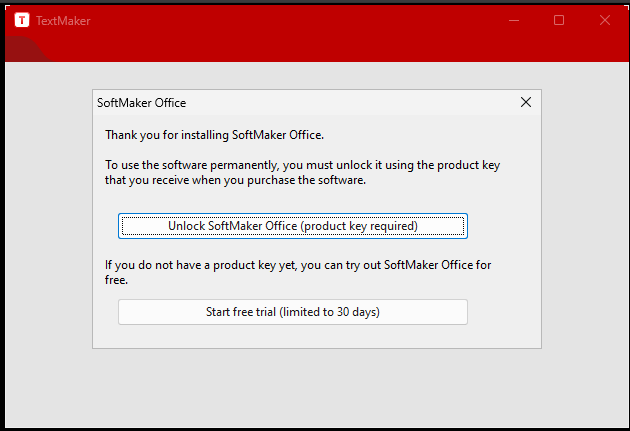Click the 'To use the software permanently' line
Viewport: 630px width, 431px height.
tap(303, 165)
